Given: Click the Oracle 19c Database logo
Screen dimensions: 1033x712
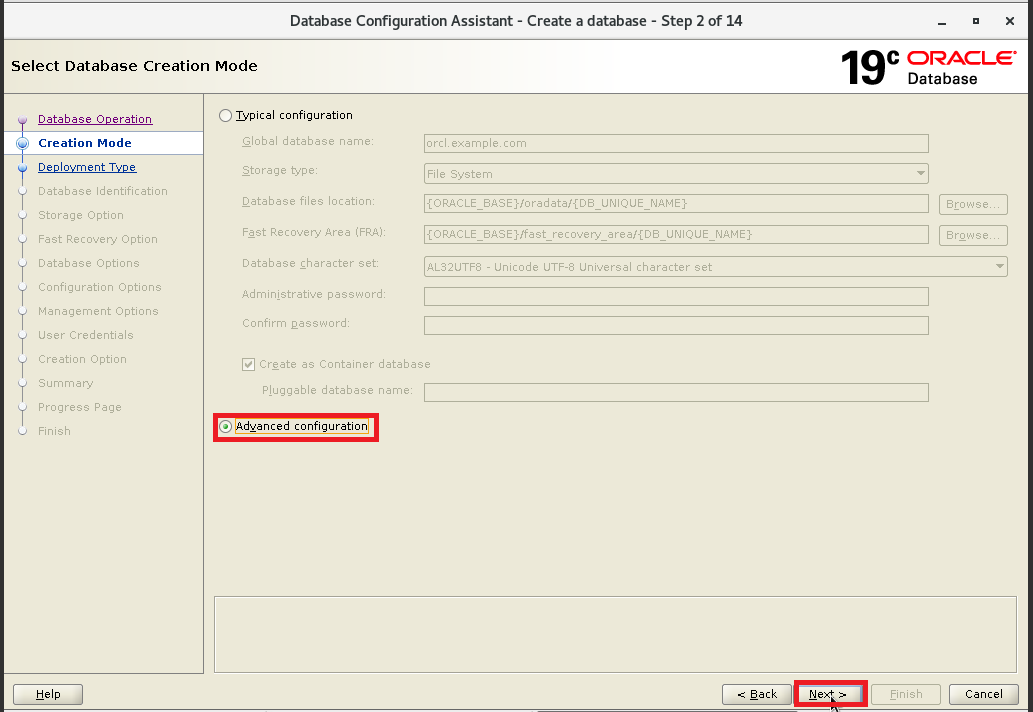Looking at the screenshot, I should coord(928,67).
